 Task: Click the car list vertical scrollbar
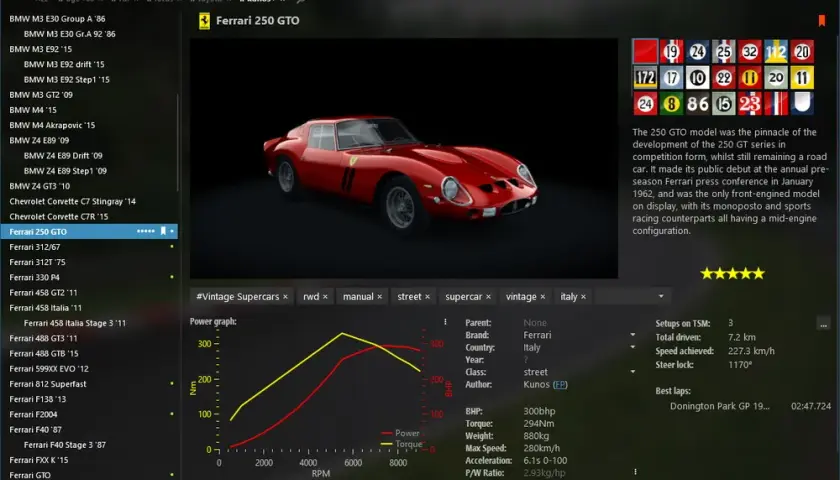tap(178, 142)
